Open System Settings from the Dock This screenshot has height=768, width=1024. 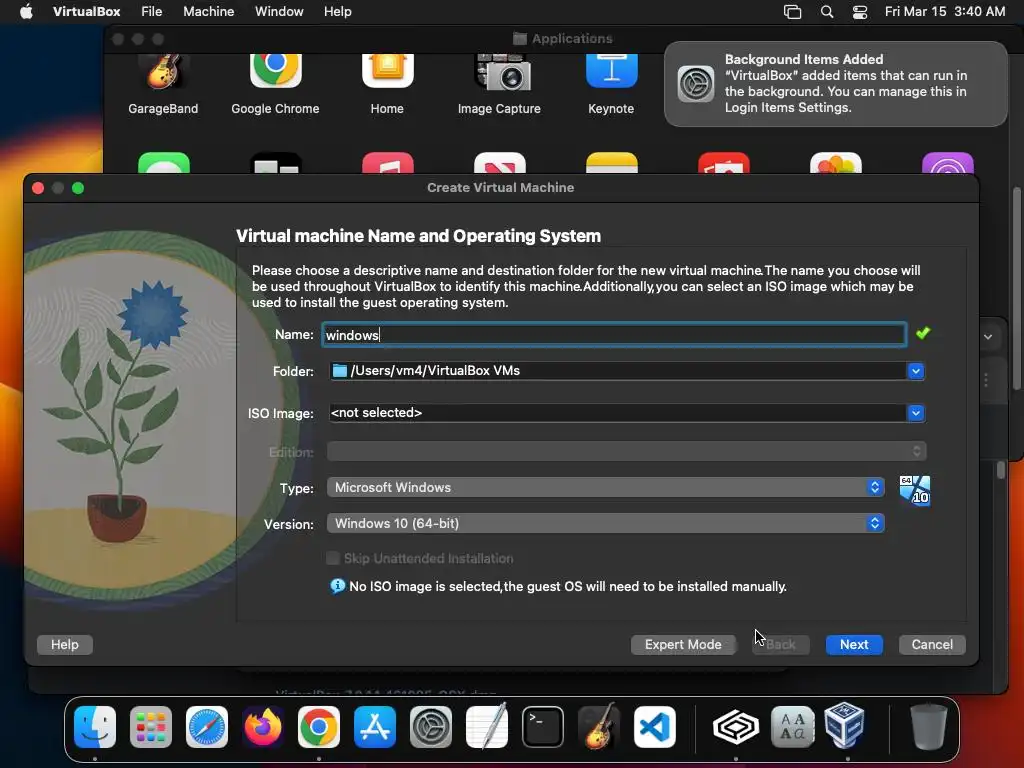tap(431, 727)
